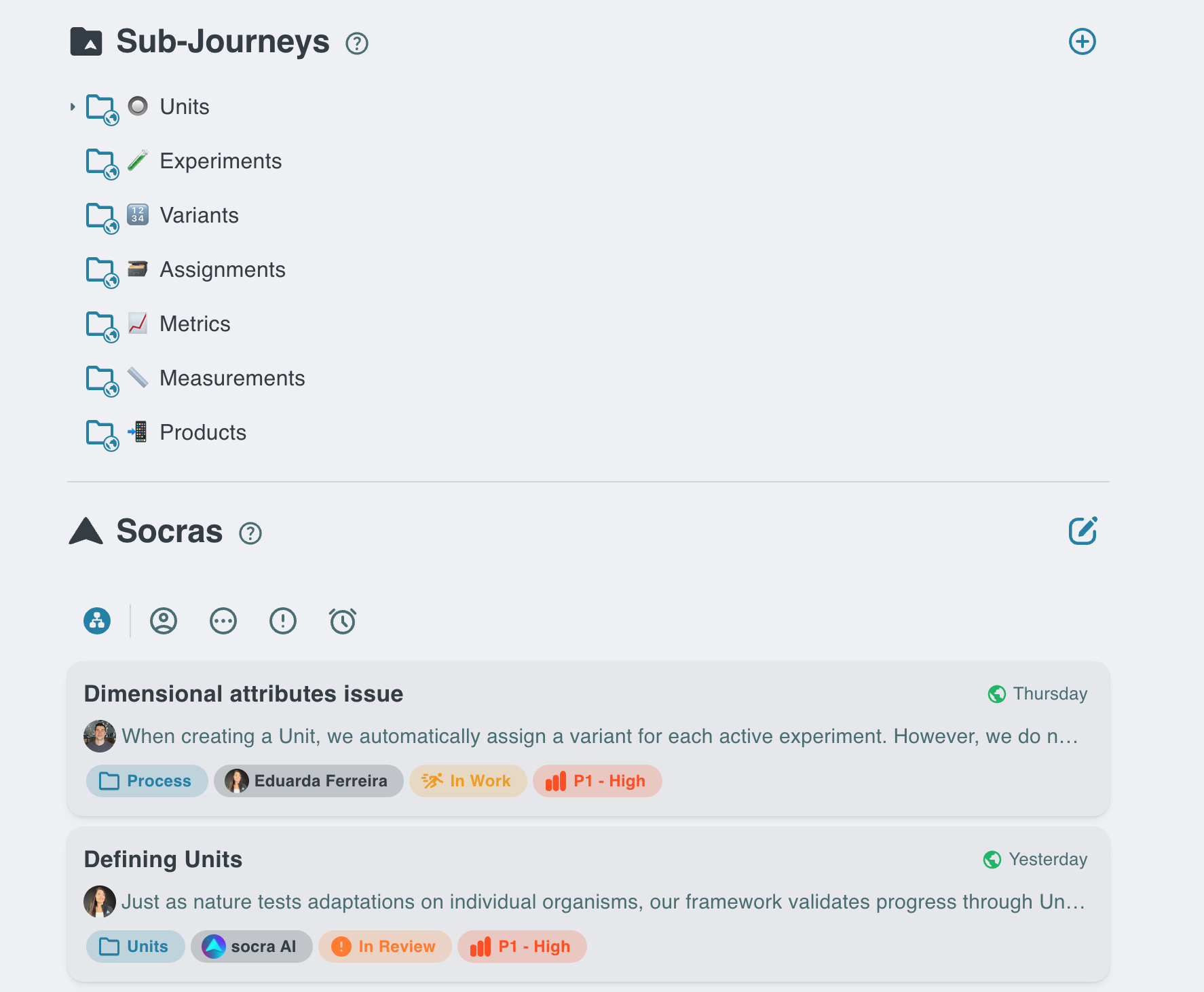Image resolution: width=1204 pixels, height=992 pixels.
Task: Click the Process folder tag
Action: [x=147, y=781]
